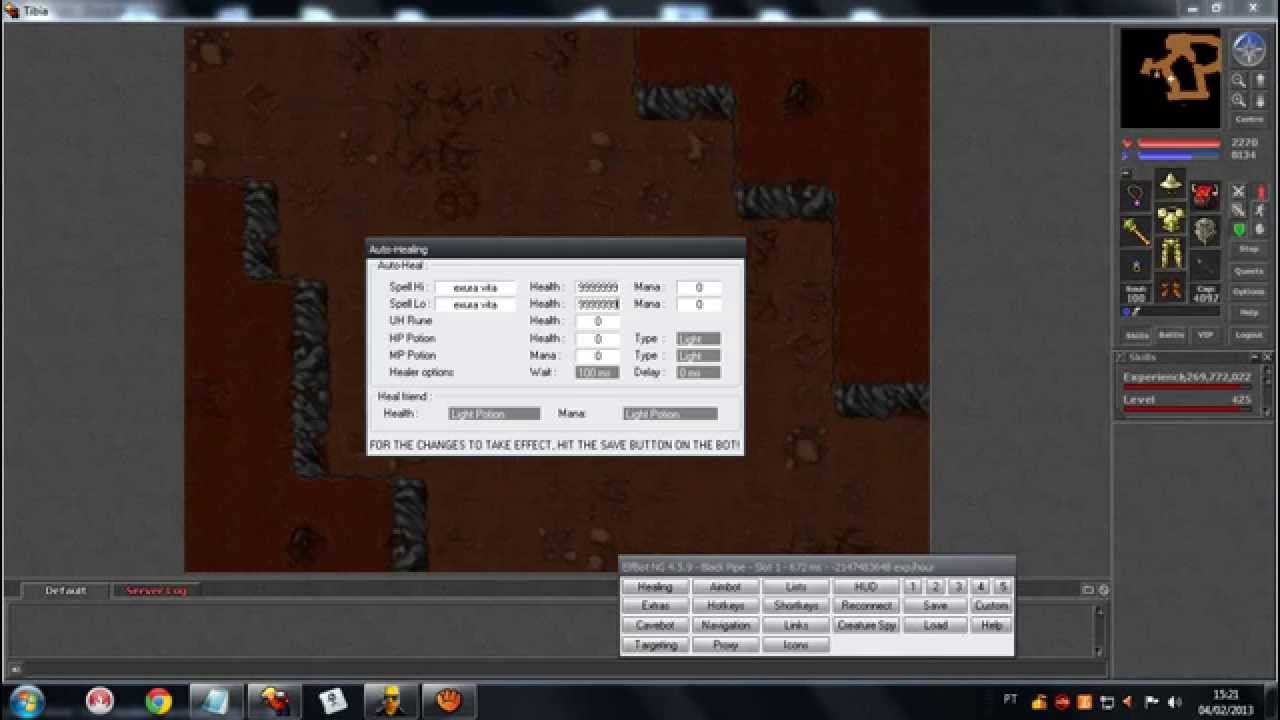Select bot slot 1 button

coord(912,587)
